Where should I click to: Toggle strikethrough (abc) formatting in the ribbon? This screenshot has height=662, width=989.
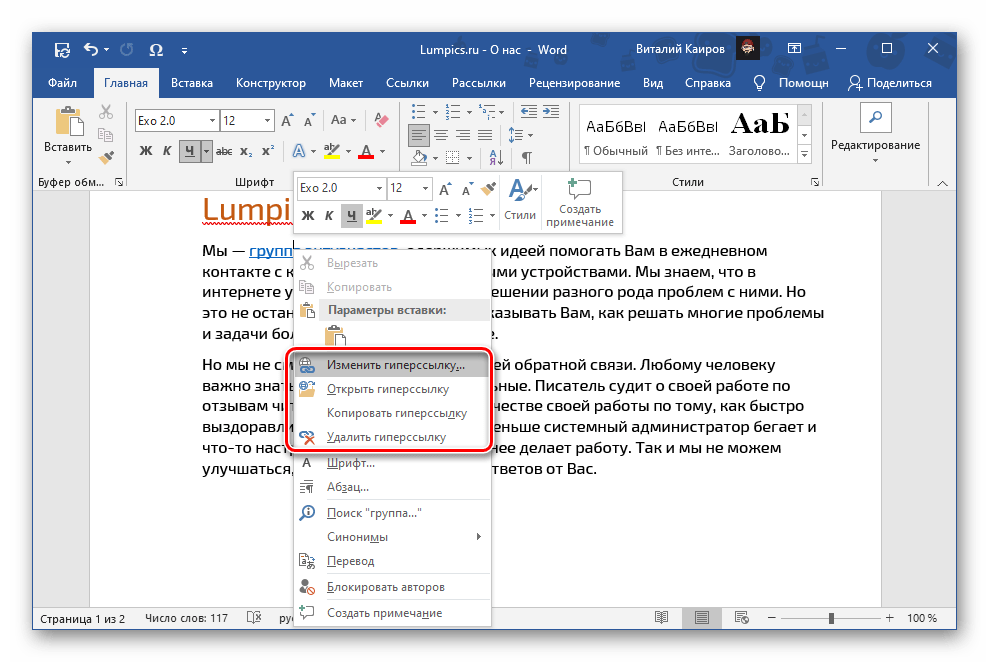tap(224, 151)
